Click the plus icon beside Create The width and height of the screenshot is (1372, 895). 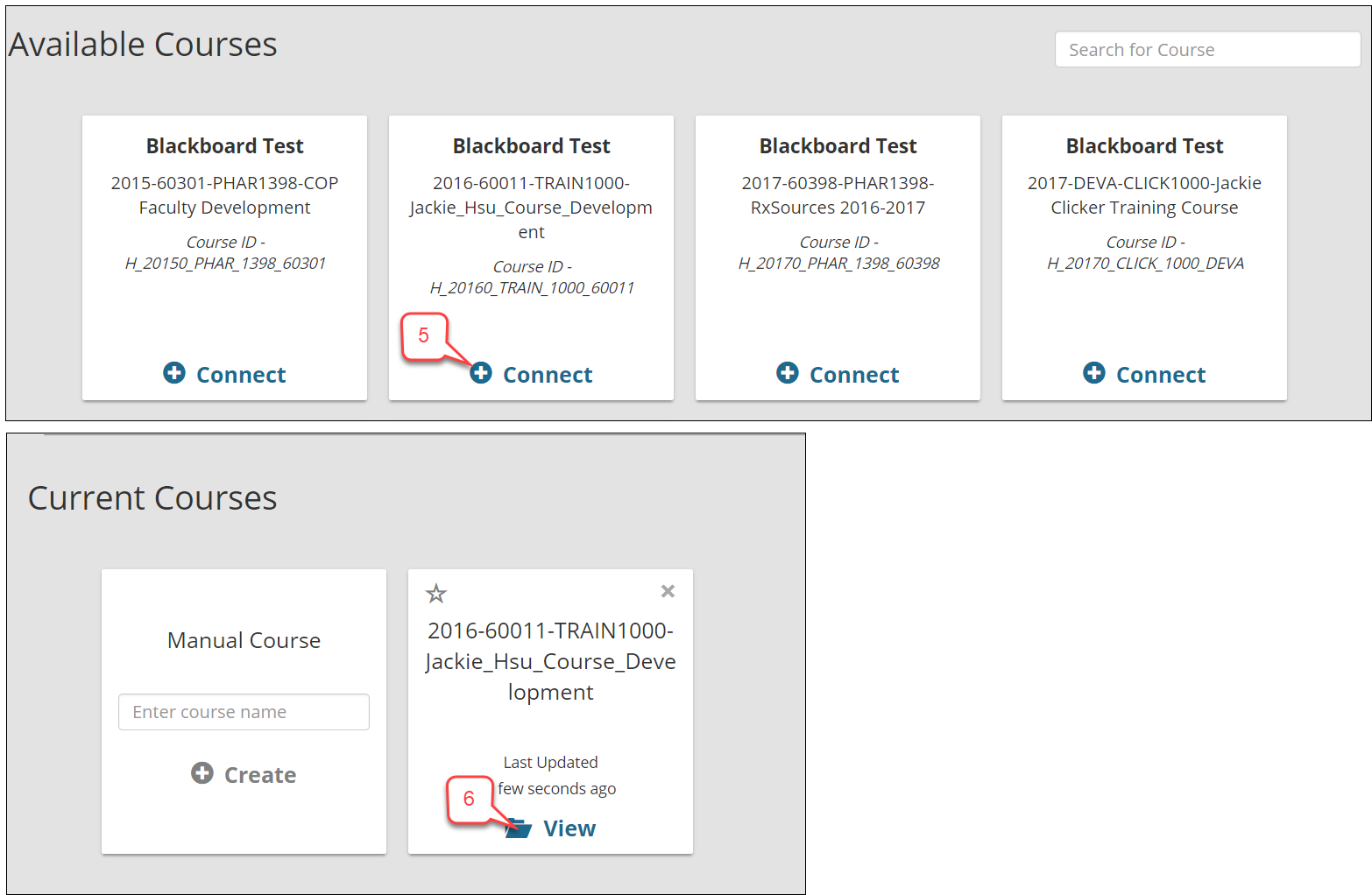pos(202,773)
